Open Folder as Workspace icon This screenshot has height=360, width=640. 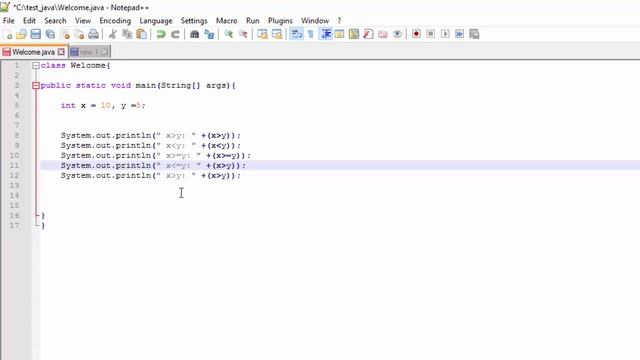tap(382, 34)
